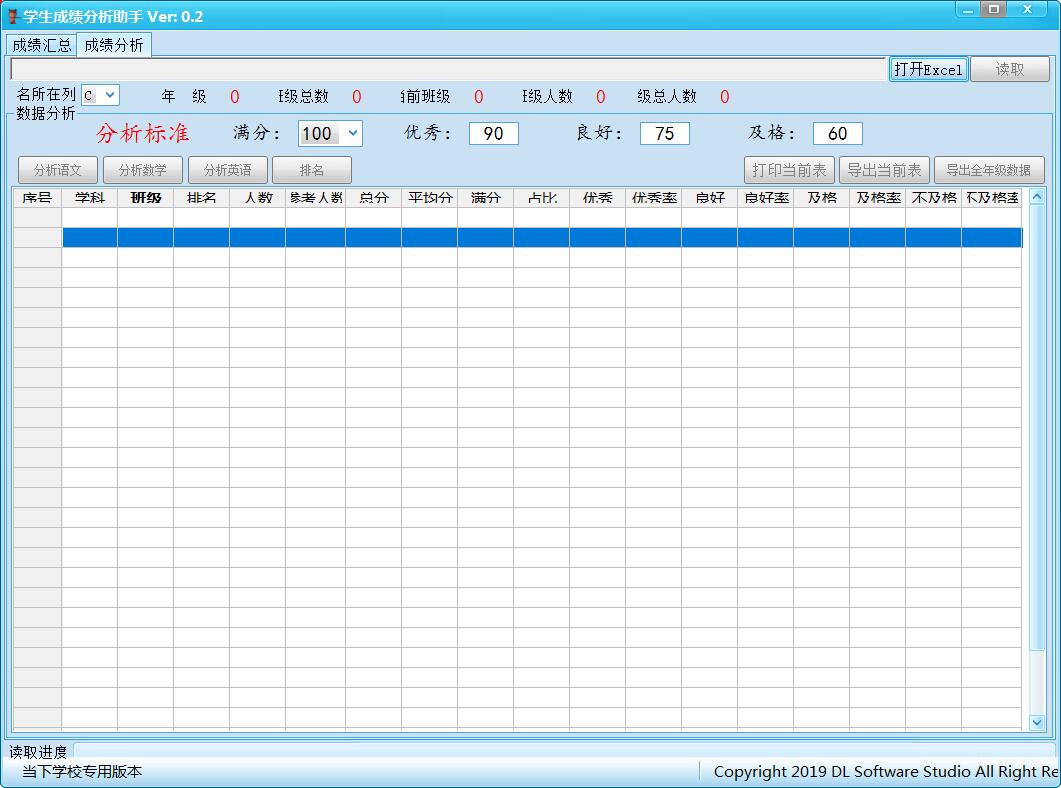Screen dimensions: 1061x788
Task: Click inside the 良好 score input field
Action: 664,133
